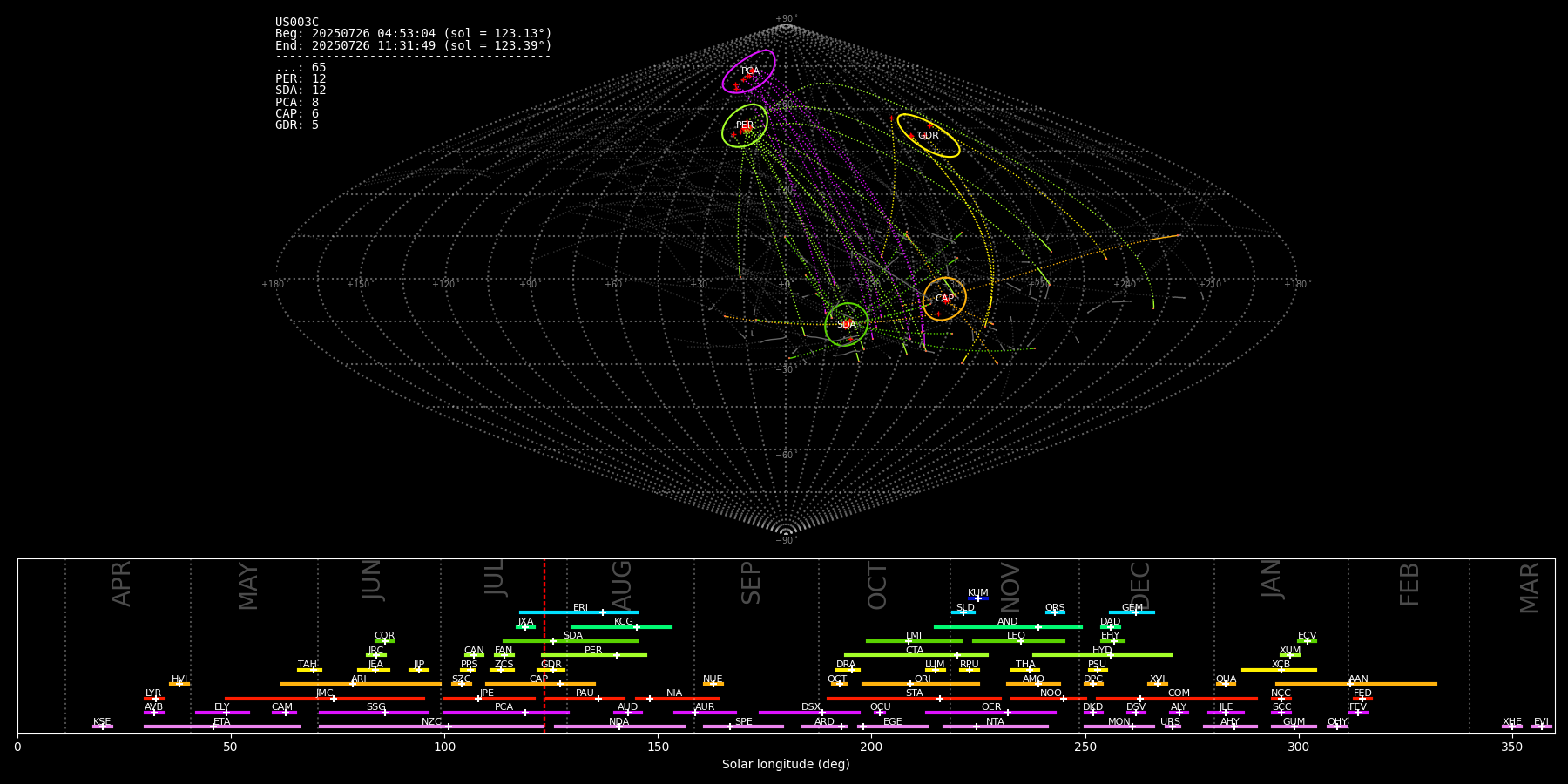Click the magenta PCA radiant ellipse on sky map
The height and width of the screenshot is (784, 1568).
749,71
